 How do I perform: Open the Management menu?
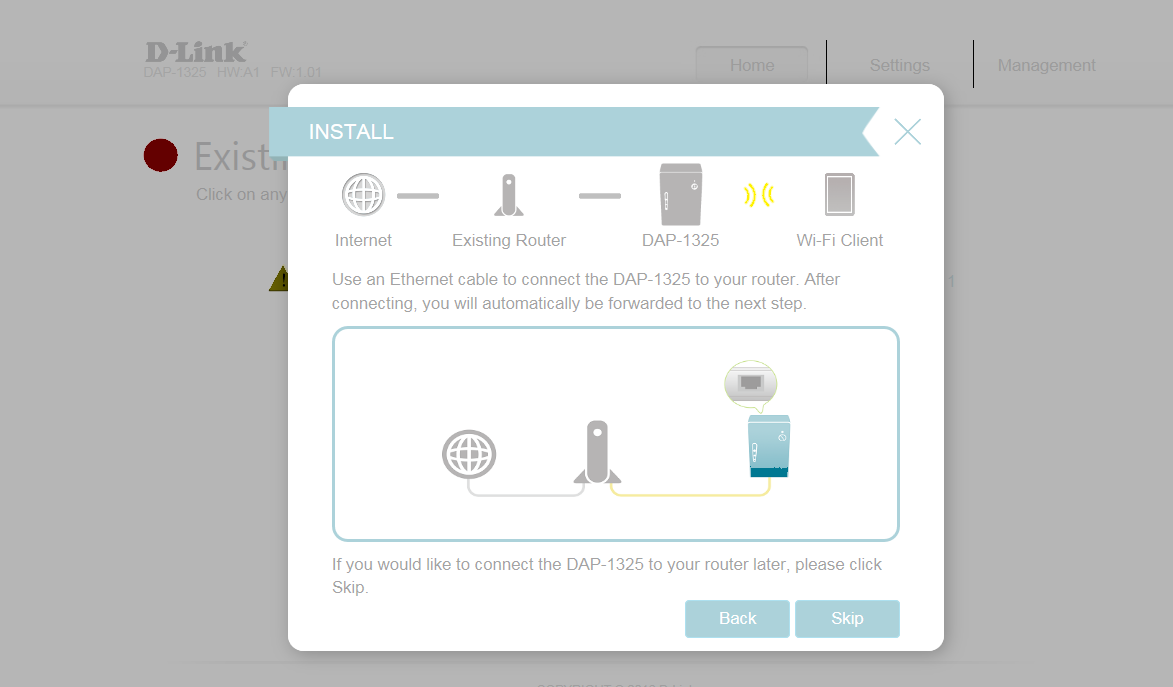point(1046,65)
